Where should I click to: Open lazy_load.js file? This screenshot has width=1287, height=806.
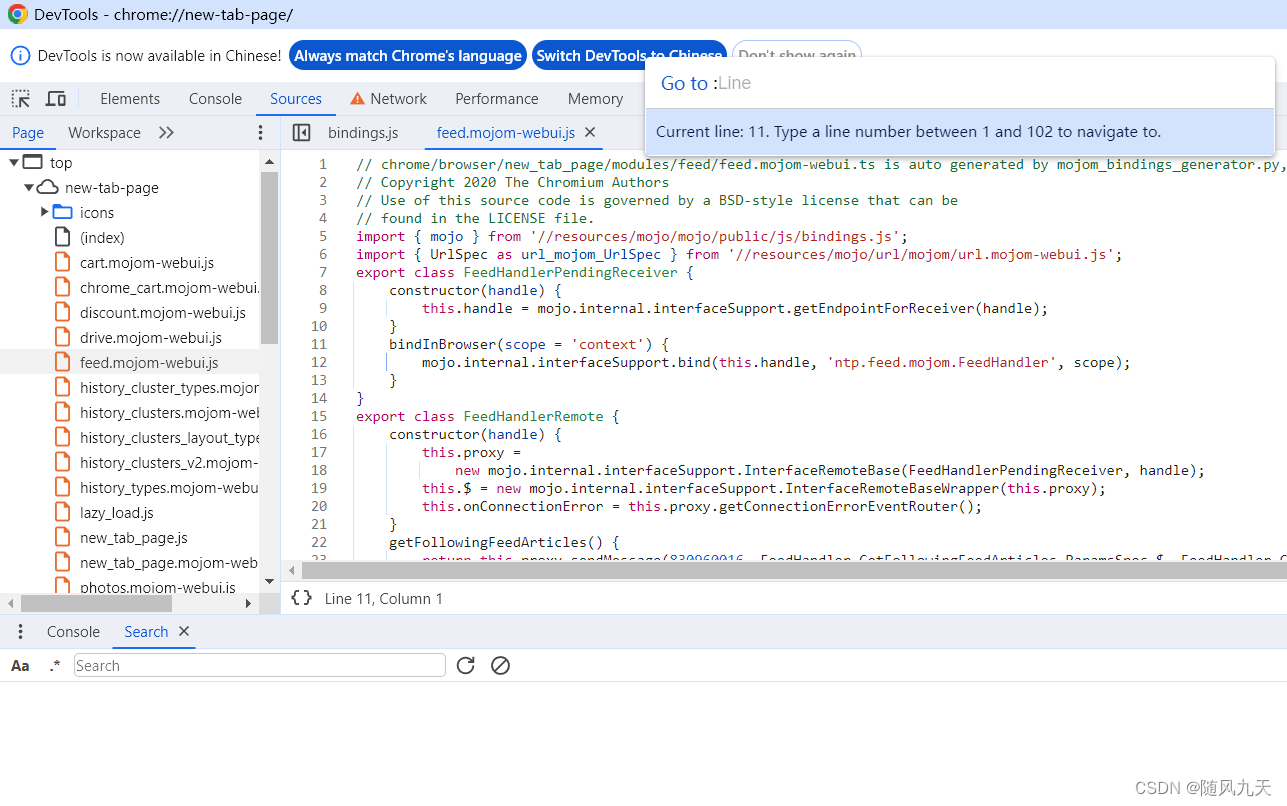pyautogui.click(x=117, y=512)
